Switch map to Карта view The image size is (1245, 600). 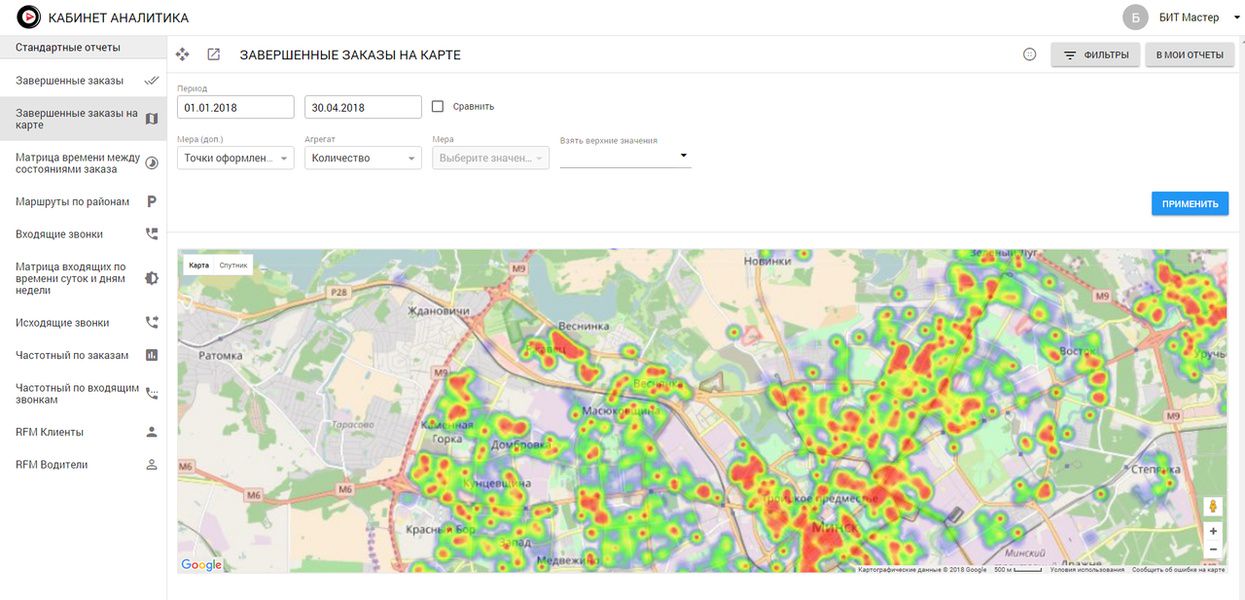199,265
